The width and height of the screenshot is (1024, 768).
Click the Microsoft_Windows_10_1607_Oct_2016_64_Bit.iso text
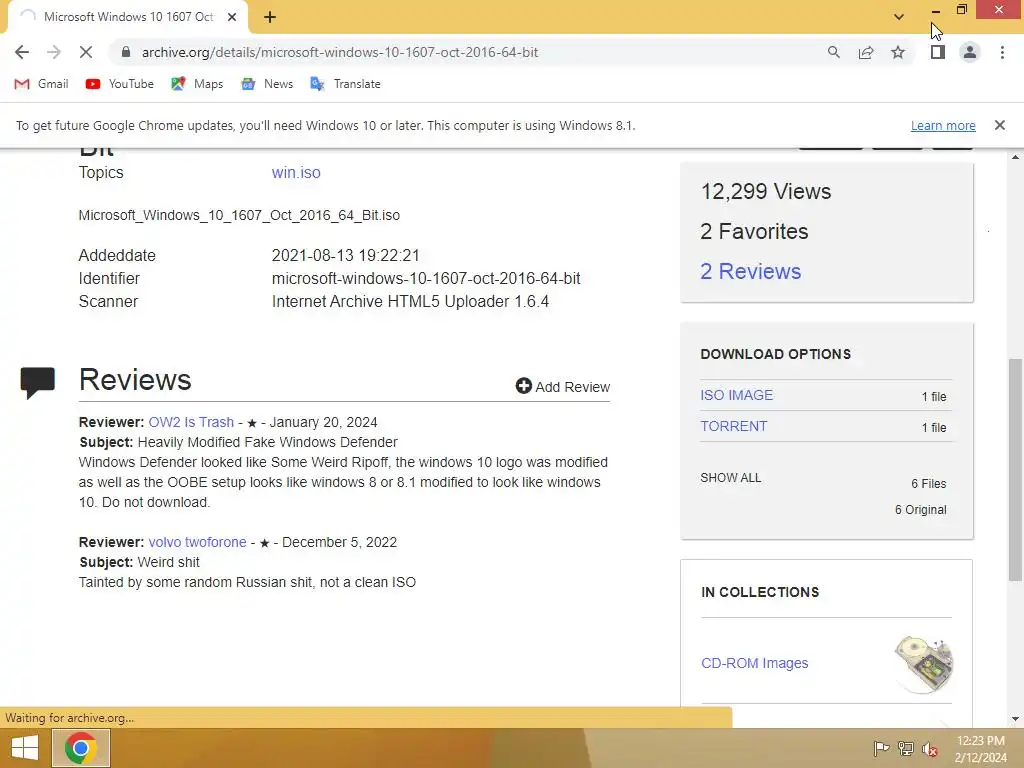pos(239,215)
